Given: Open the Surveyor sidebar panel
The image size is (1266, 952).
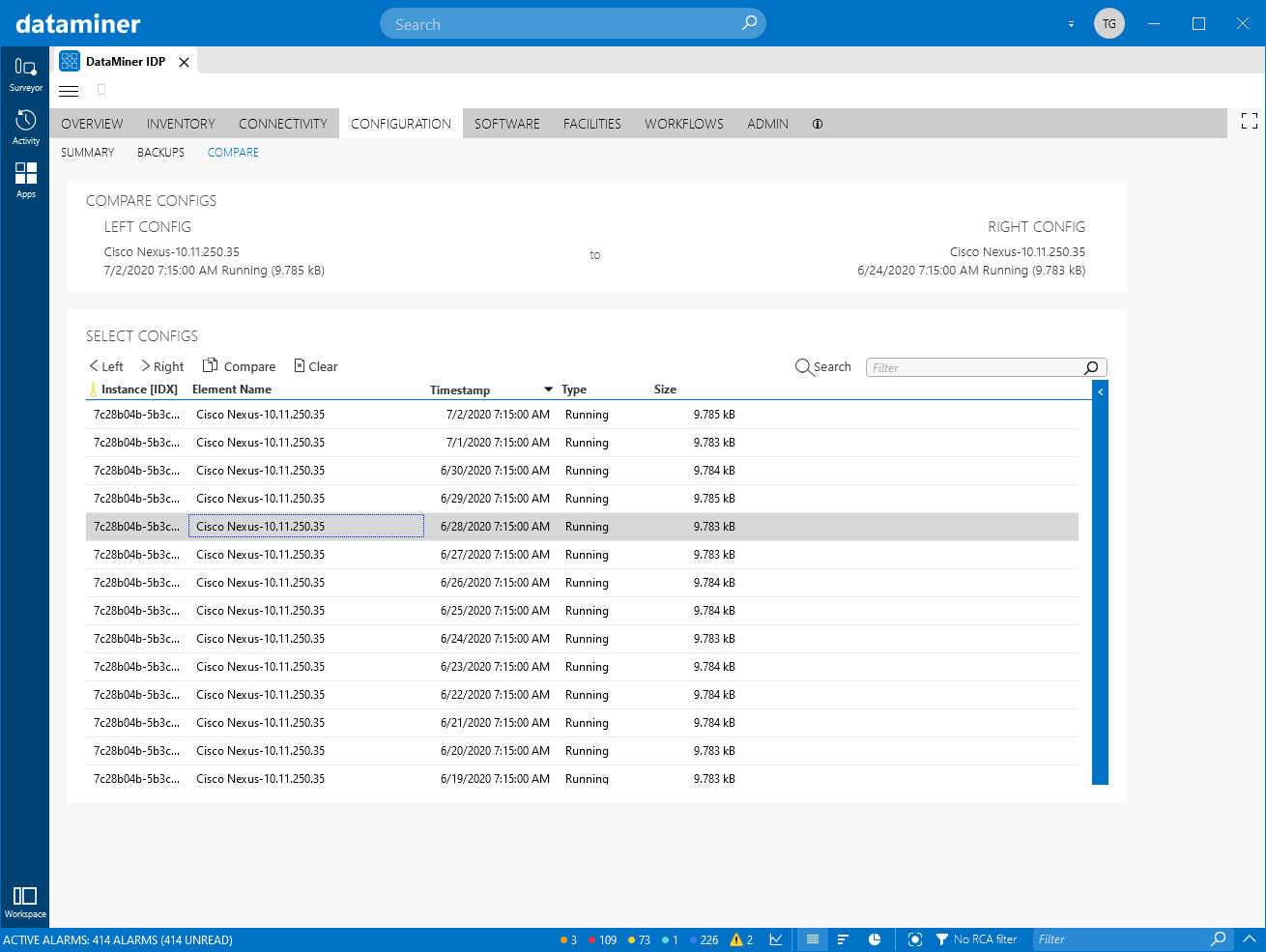Looking at the screenshot, I should 26,74.
